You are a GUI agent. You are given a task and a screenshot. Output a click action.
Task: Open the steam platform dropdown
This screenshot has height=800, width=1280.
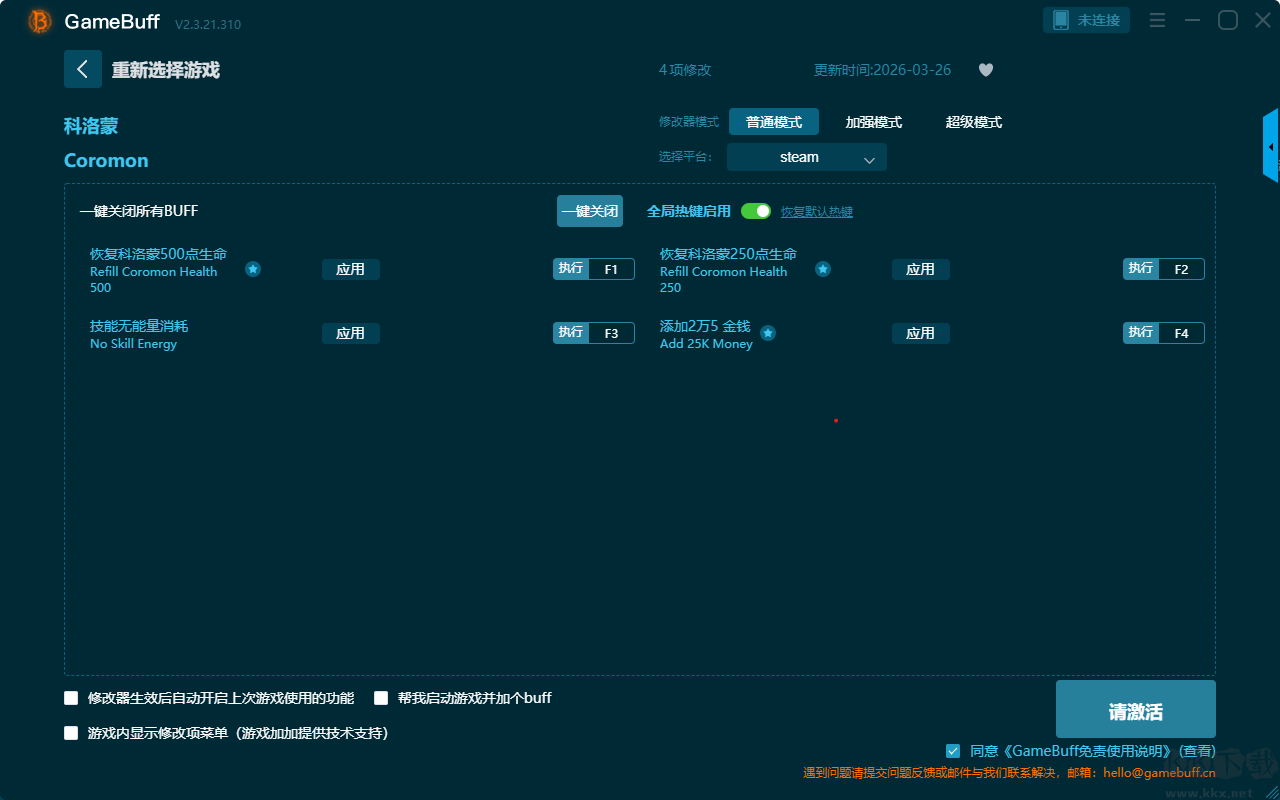[x=806, y=157]
